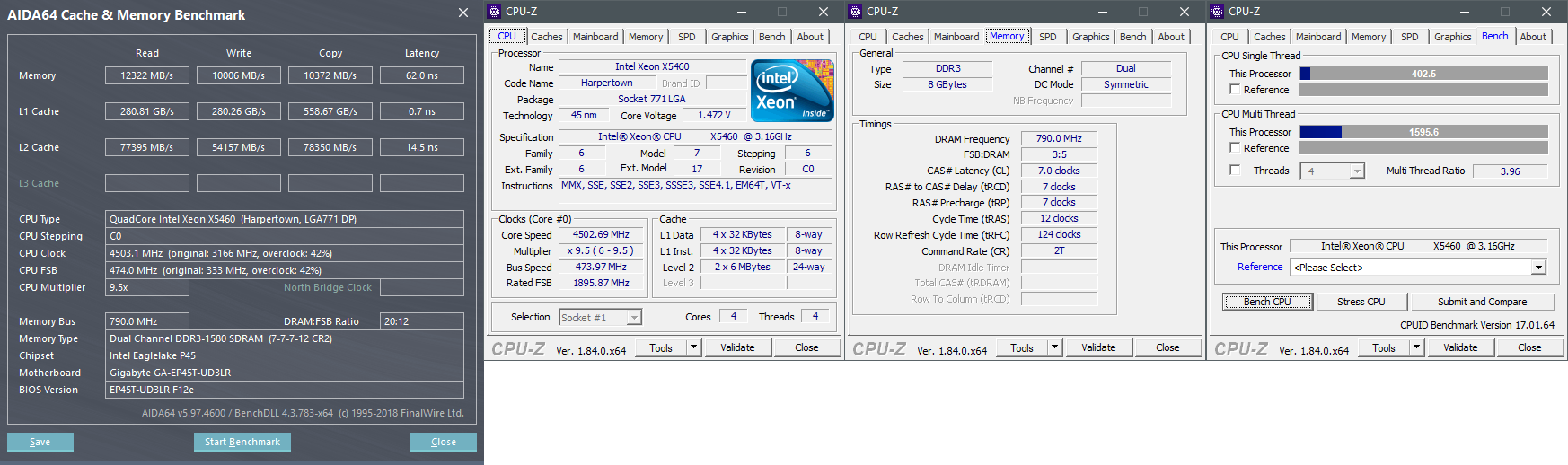Click the Bench CPU button

[x=1267, y=302]
